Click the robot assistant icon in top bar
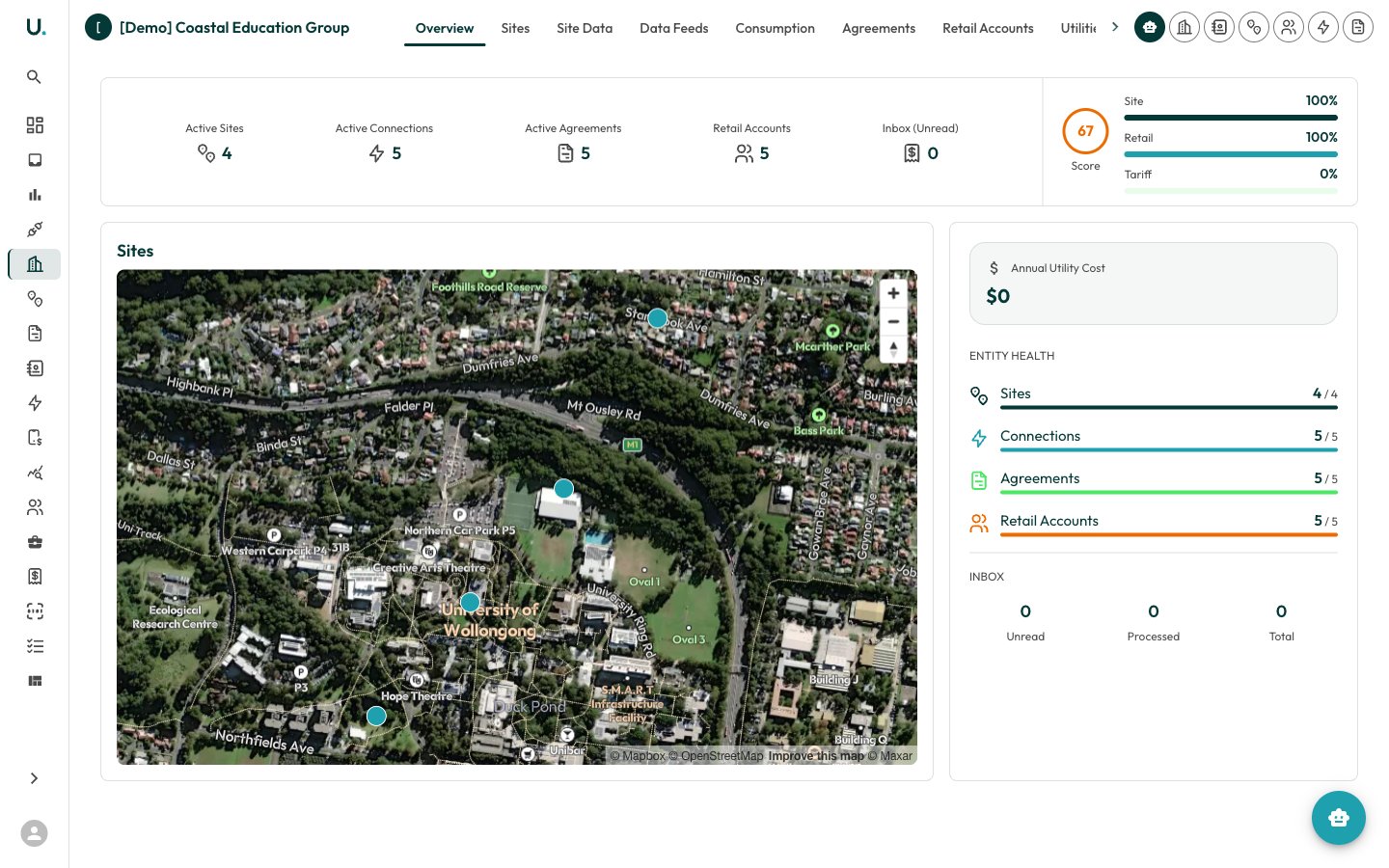1389x868 pixels. pyautogui.click(x=1150, y=28)
